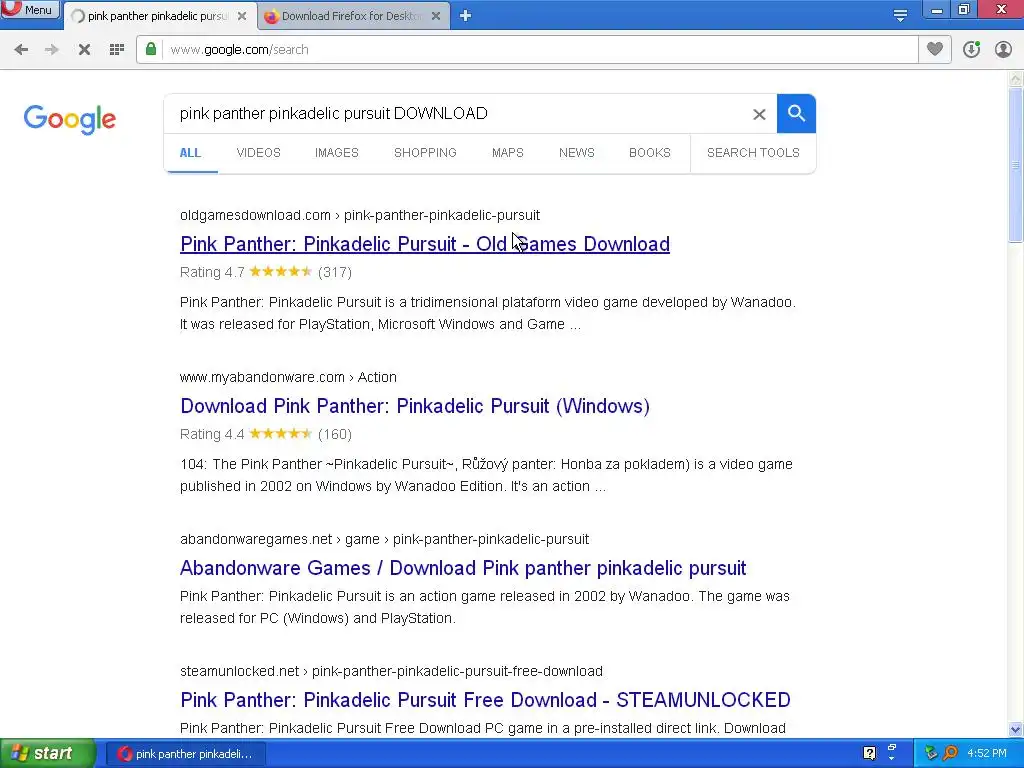The image size is (1024, 768).
Task: Click the Google logo
Action: point(70,119)
